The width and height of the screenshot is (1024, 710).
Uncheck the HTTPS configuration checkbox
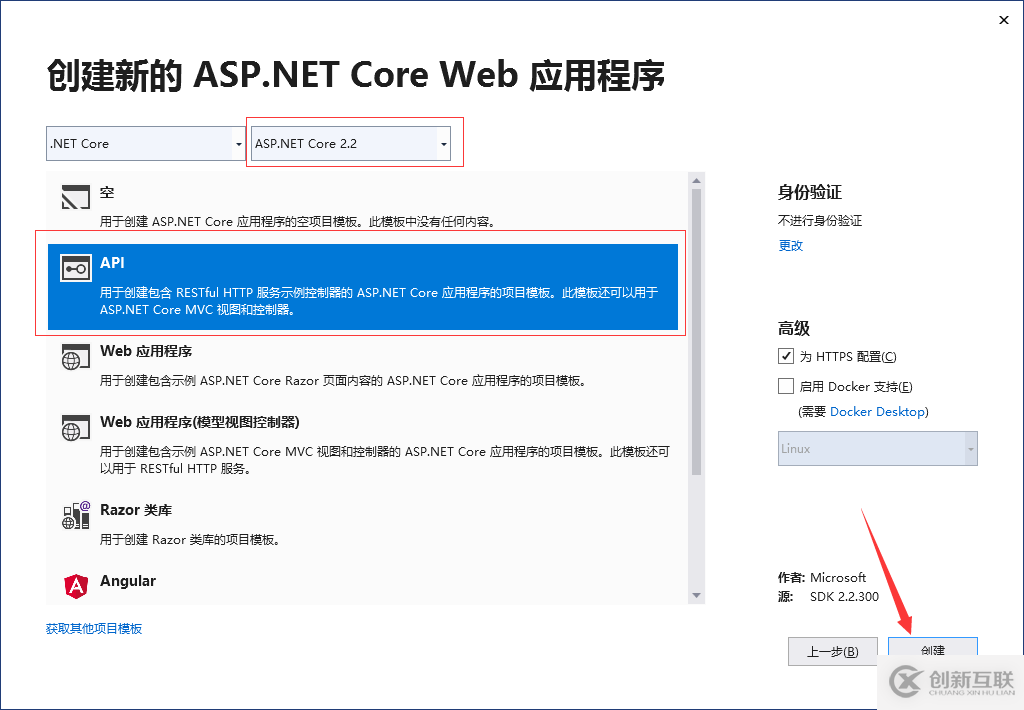point(786,357)
